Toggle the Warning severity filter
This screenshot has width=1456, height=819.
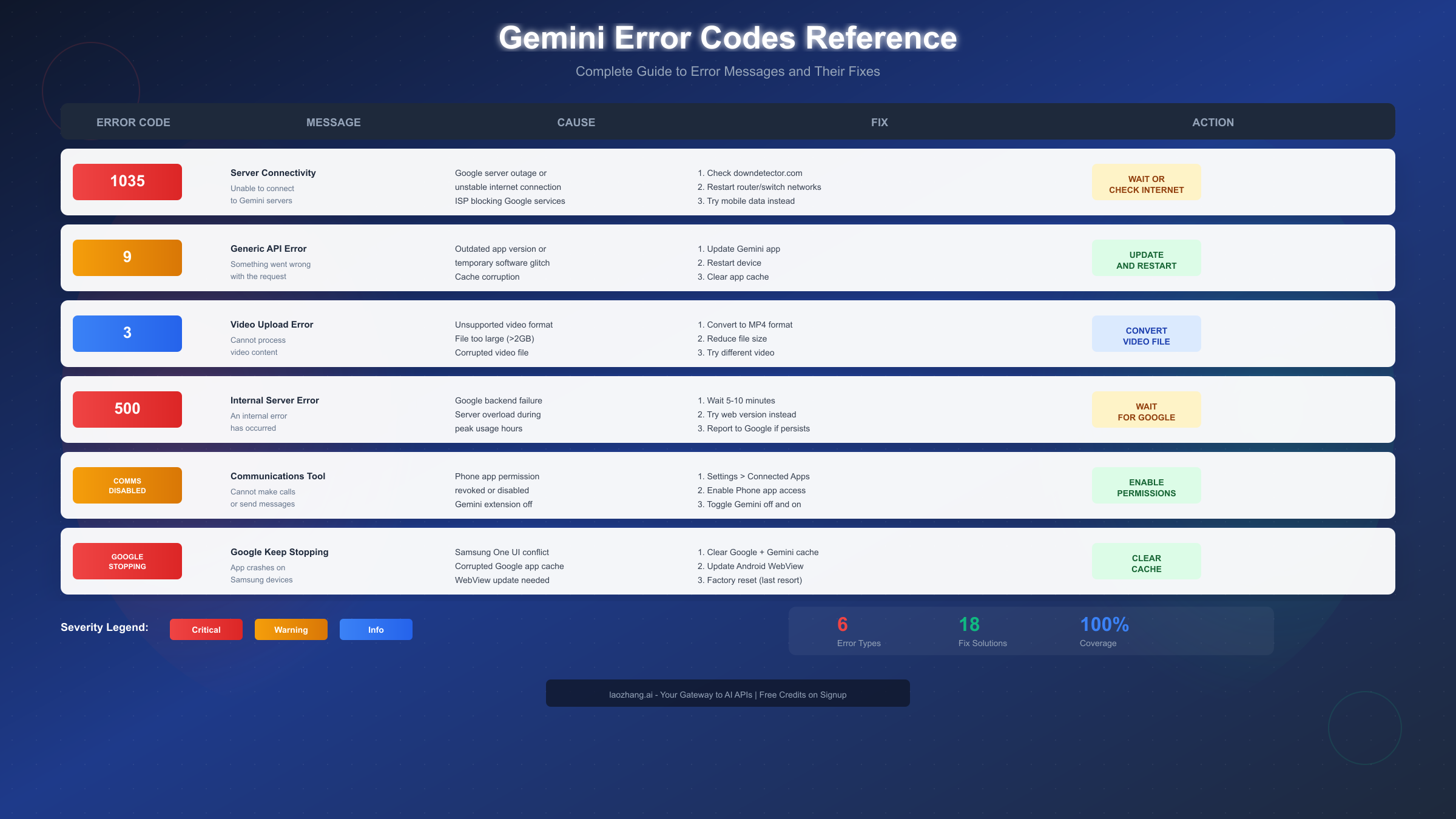291,629
